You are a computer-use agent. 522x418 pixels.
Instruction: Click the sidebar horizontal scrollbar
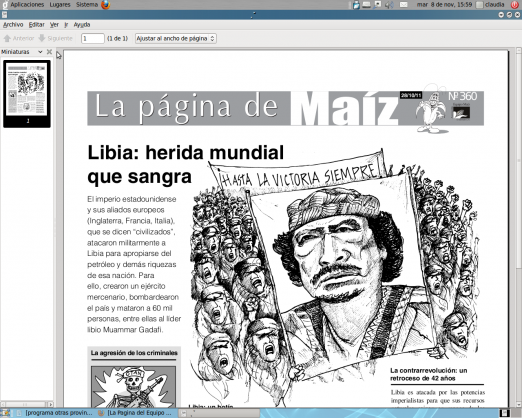[27, 404]
